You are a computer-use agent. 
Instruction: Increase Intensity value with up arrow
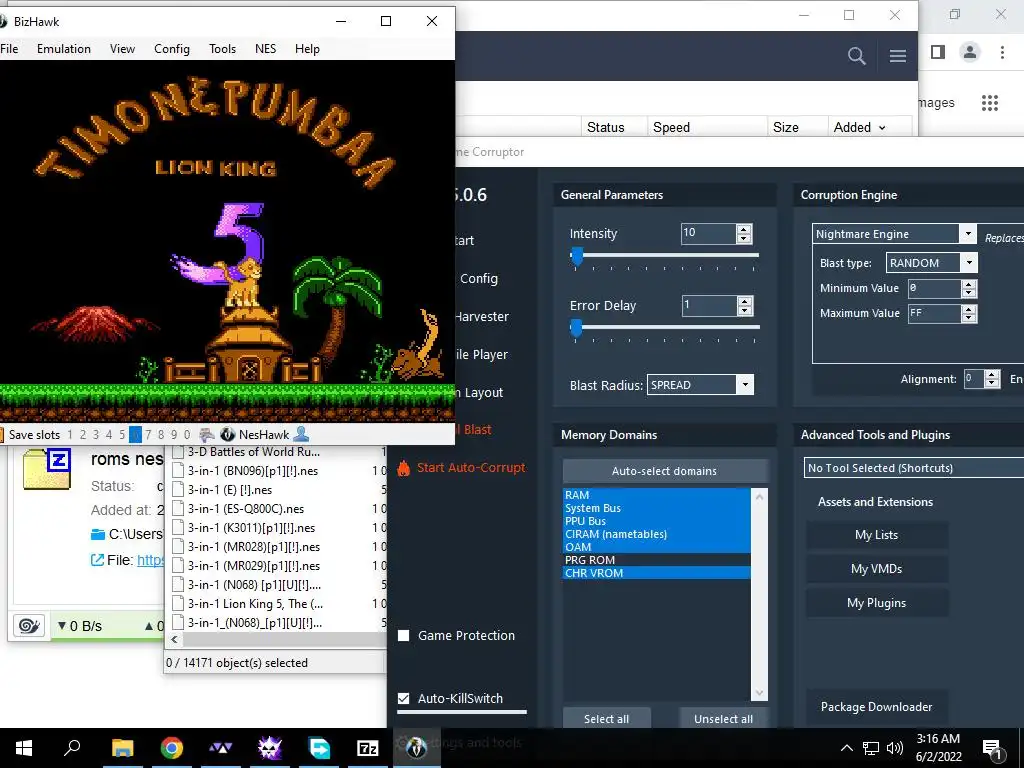click(744, 229)
